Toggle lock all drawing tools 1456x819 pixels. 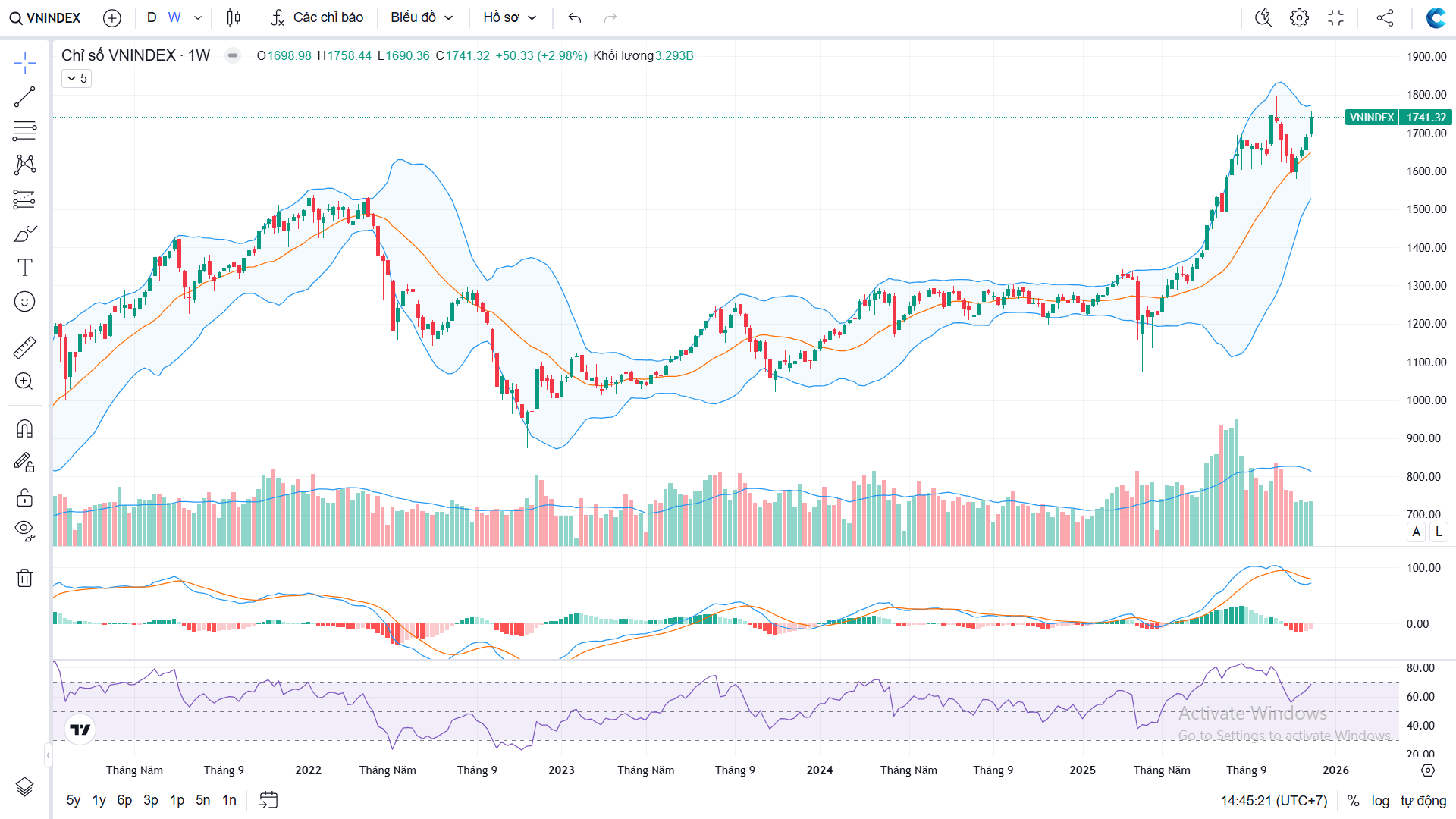coord(24,497)
